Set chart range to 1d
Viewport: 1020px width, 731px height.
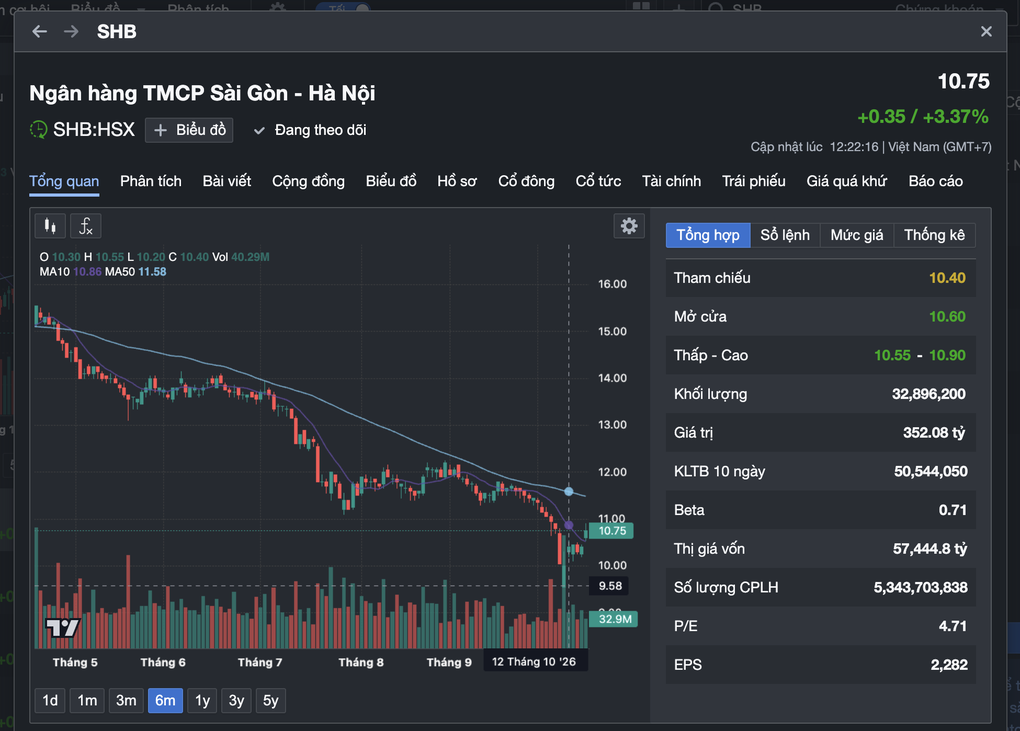click(50, 700)
